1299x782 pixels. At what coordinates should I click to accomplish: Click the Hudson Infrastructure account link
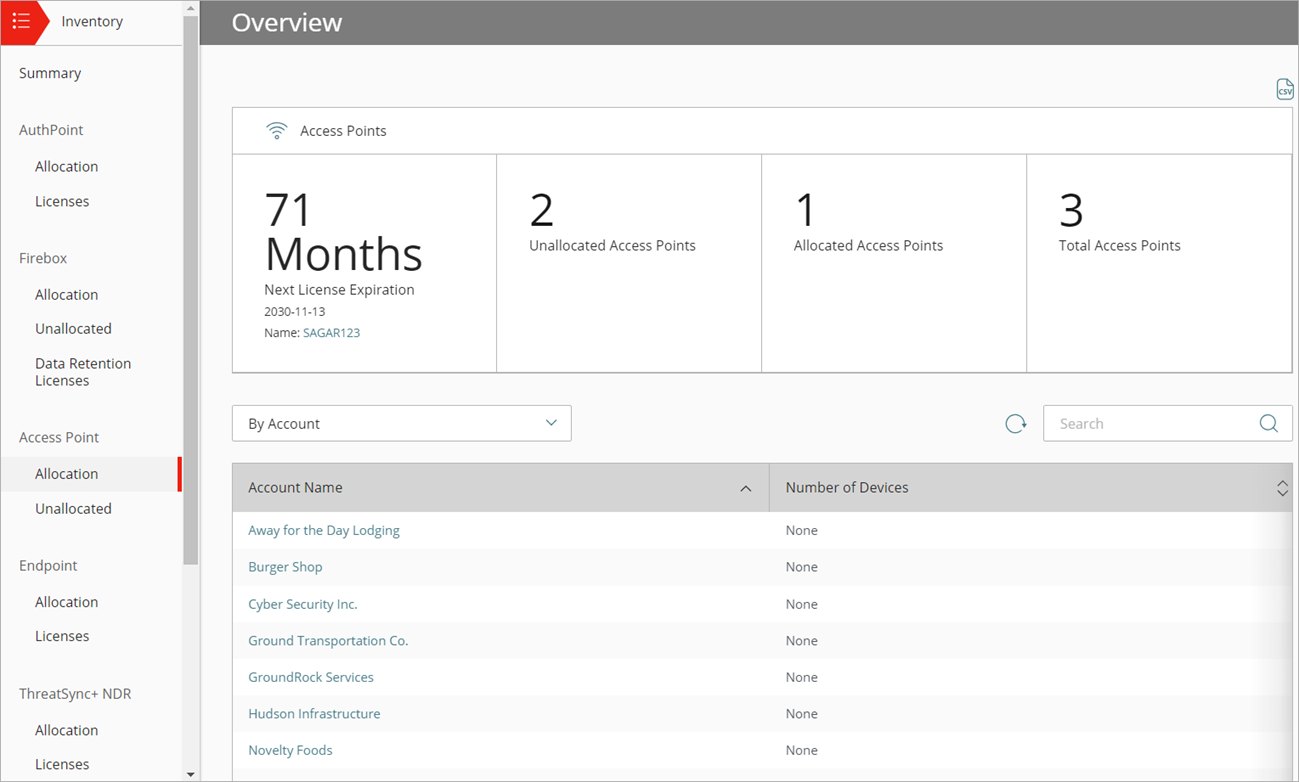314,713
